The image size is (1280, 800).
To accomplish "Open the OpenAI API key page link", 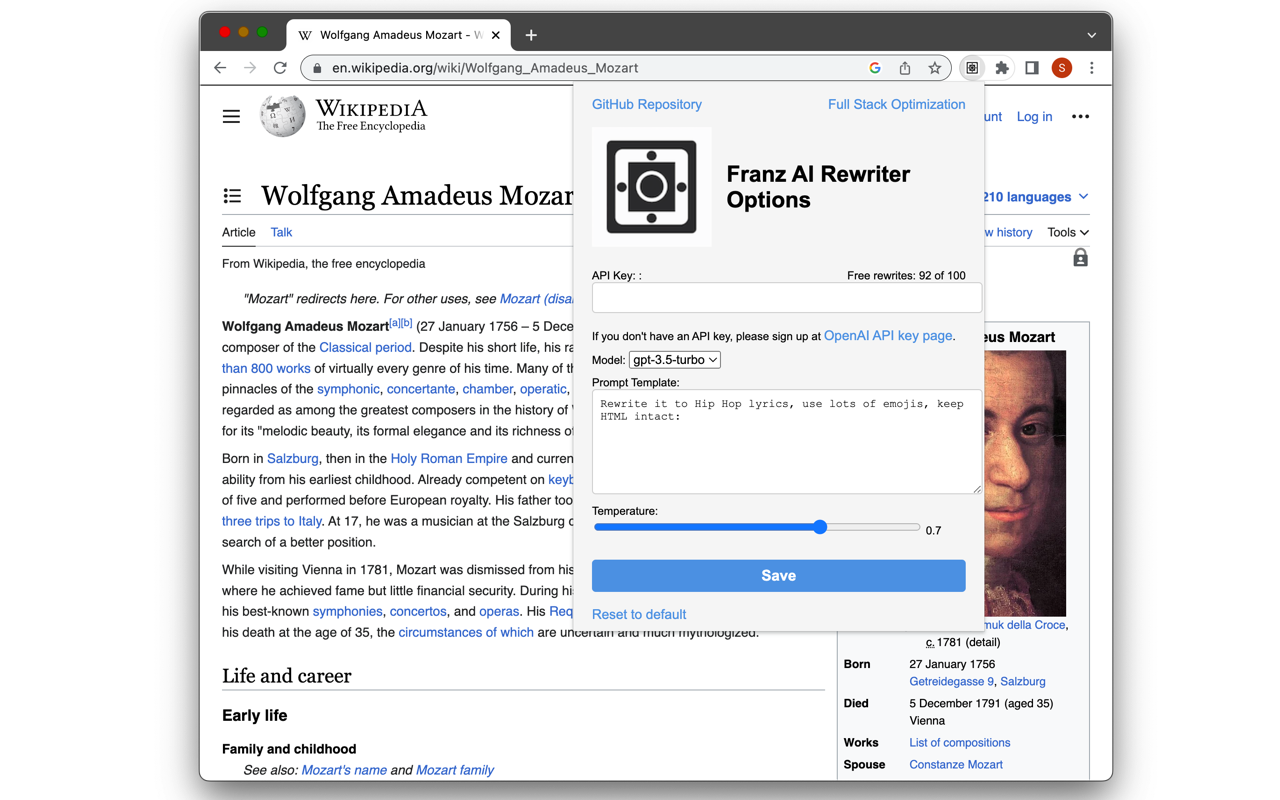I will click(x=888, y=336).
